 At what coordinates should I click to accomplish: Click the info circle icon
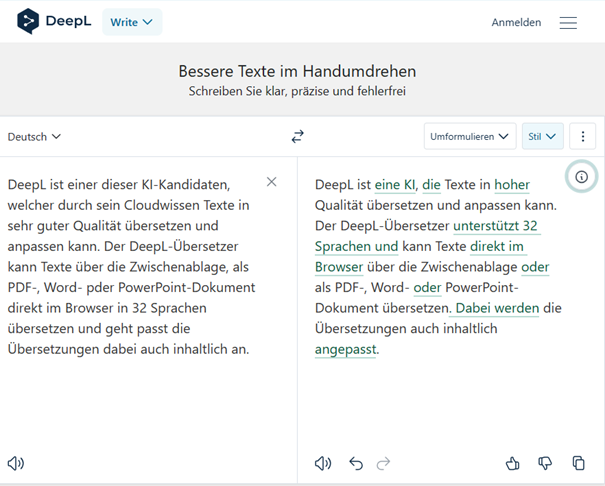click(x=581, y=177)
